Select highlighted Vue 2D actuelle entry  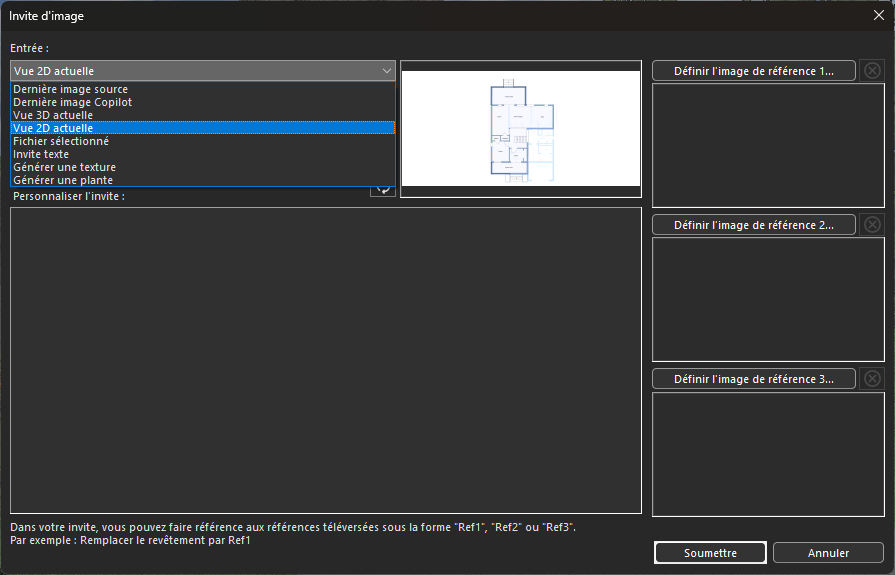203,128
